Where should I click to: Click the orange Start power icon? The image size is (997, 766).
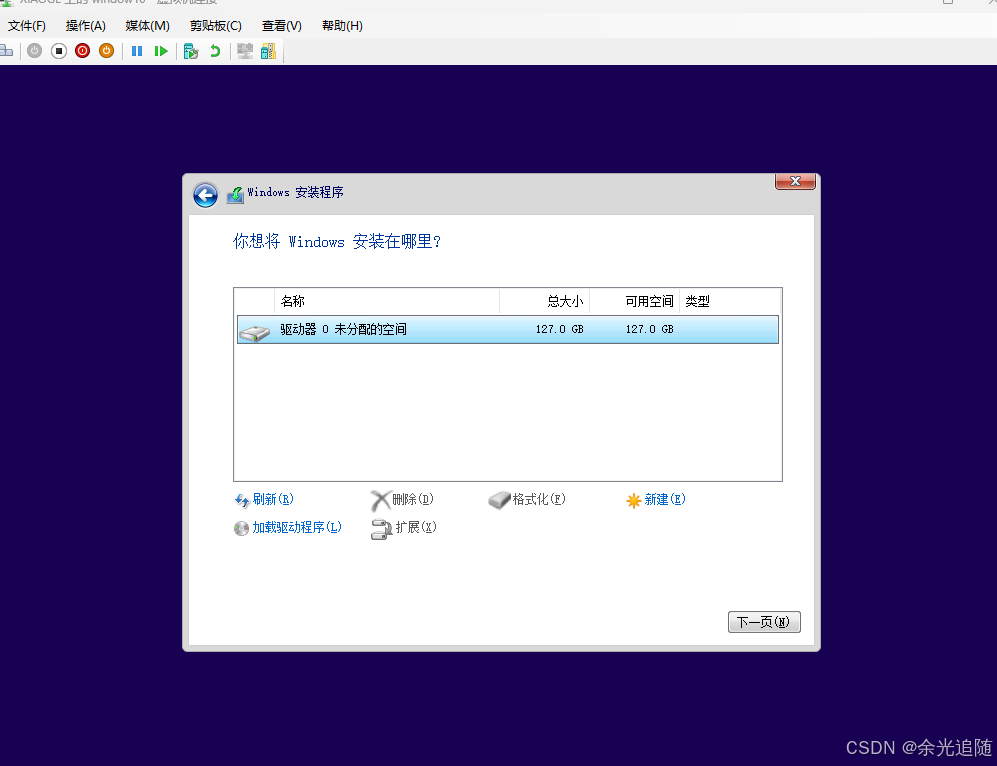click(x=106, y=51)
